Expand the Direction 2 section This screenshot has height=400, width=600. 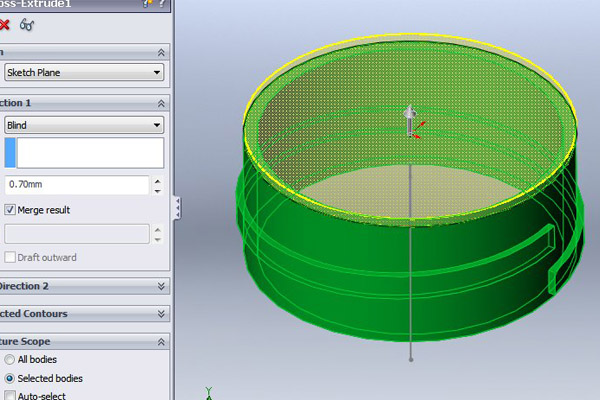(161, 286)
